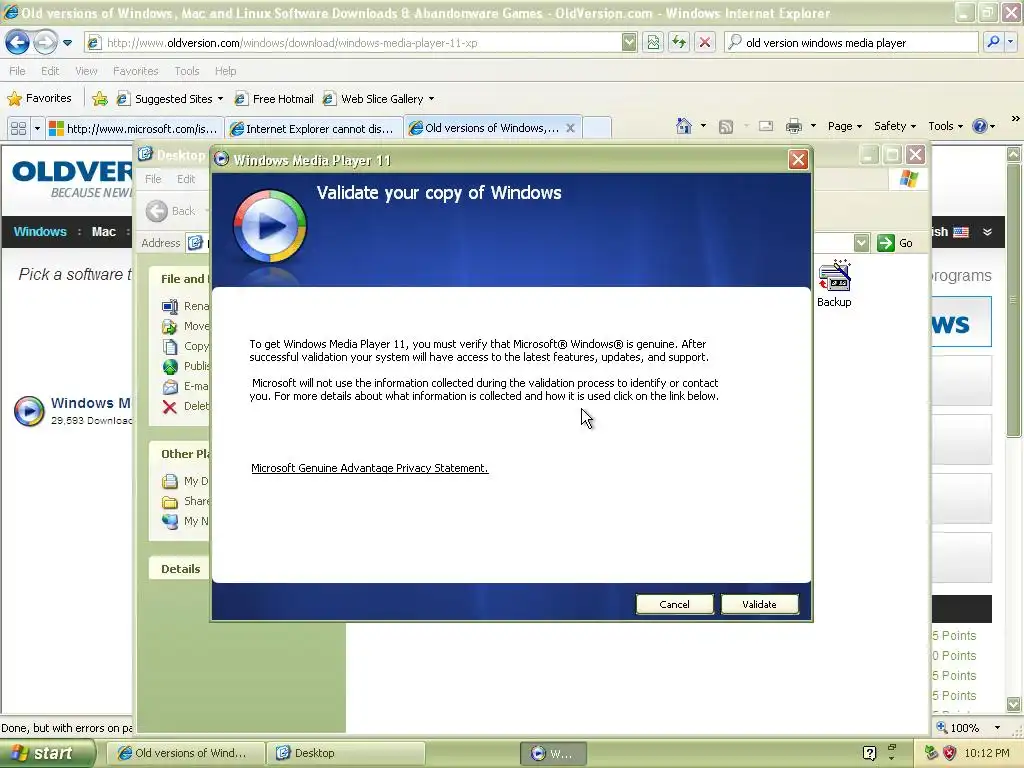Image resolution: width=1024 pixels, height=768 pixels.
Task: Click the Validate button
Action: point(759,604)
